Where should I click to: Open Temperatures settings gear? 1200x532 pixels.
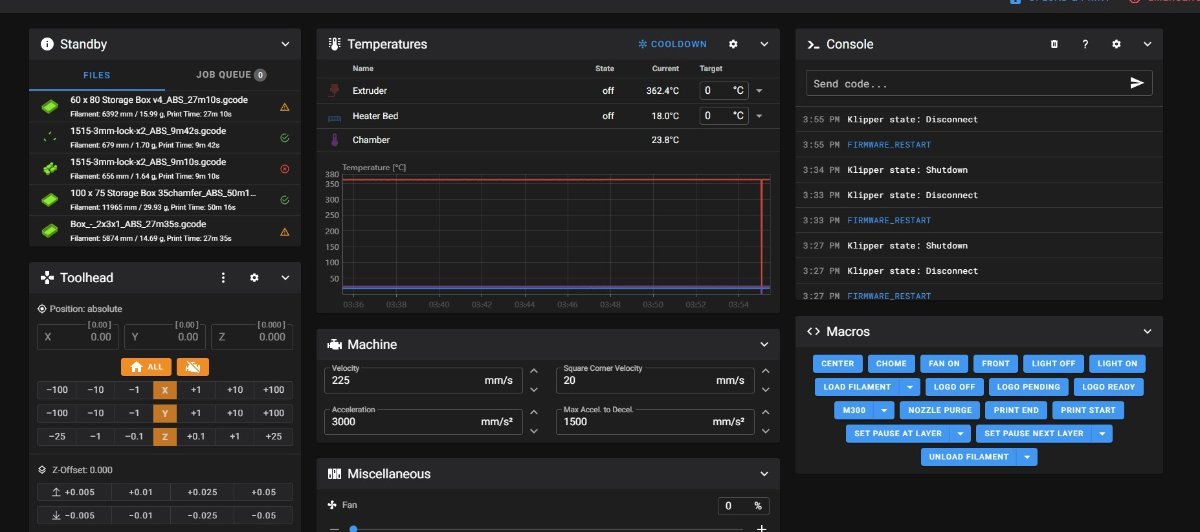tap(733, 44)
